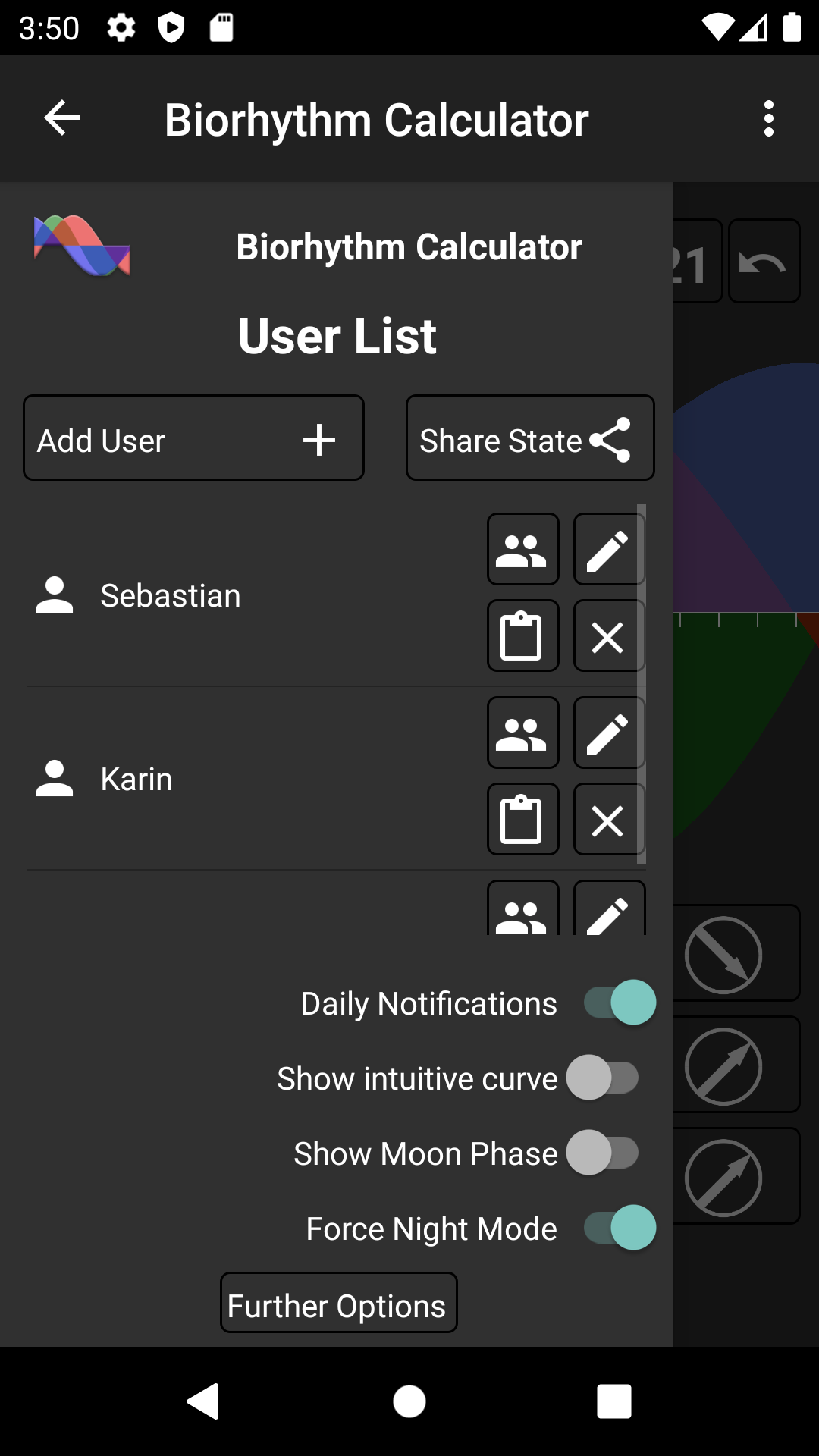Select Karin in user list
The width and height of the screenshot is (819, 1456).
point(136,780)
